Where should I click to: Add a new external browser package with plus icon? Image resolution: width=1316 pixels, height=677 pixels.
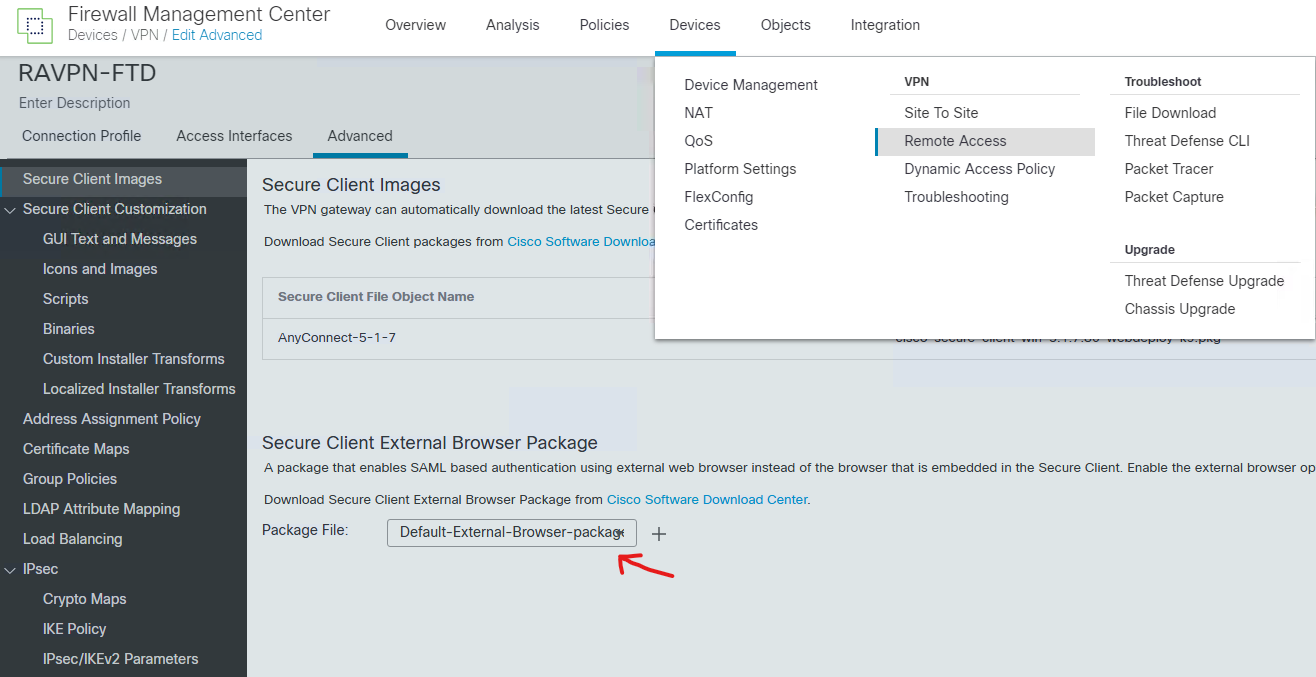click(x=659, y=534)
